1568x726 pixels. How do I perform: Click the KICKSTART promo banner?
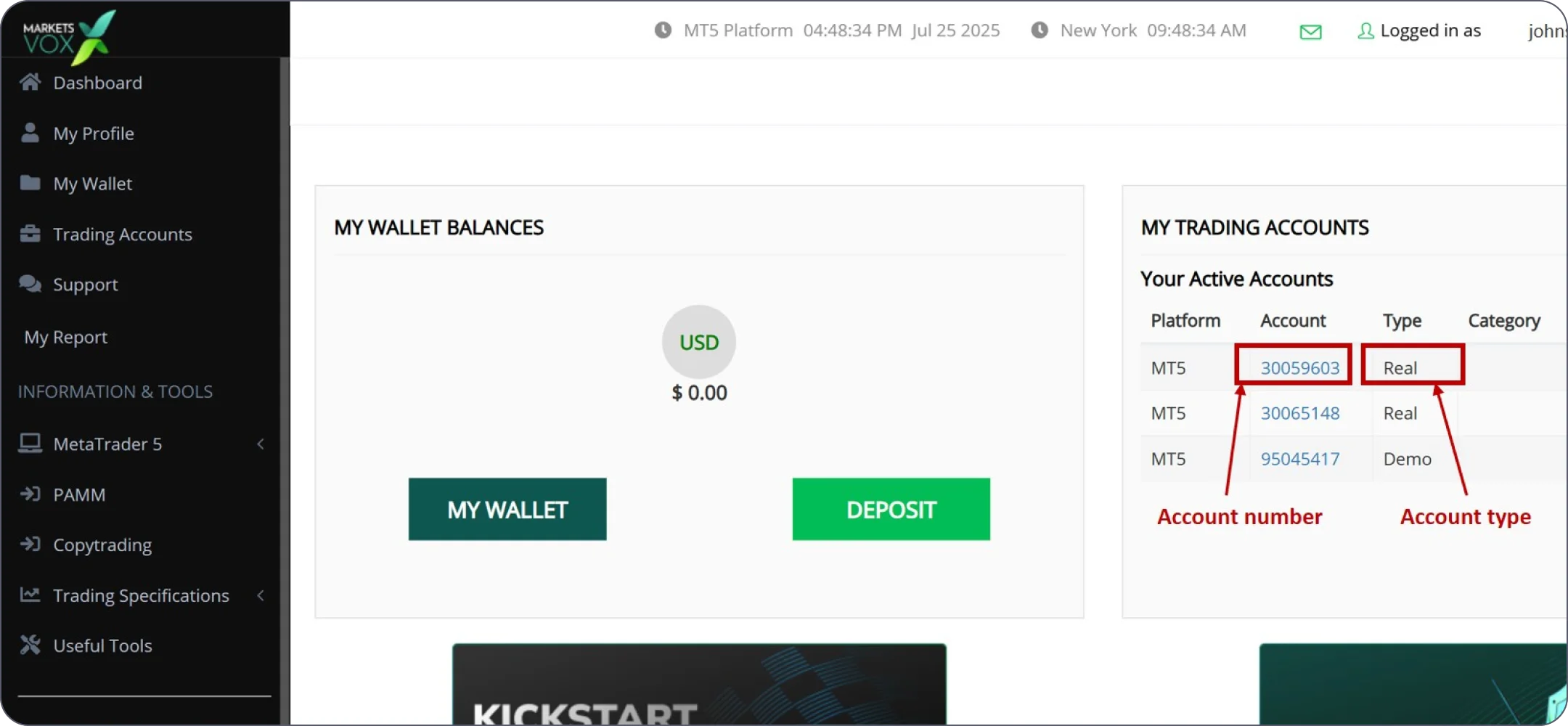tap(698, 684)
